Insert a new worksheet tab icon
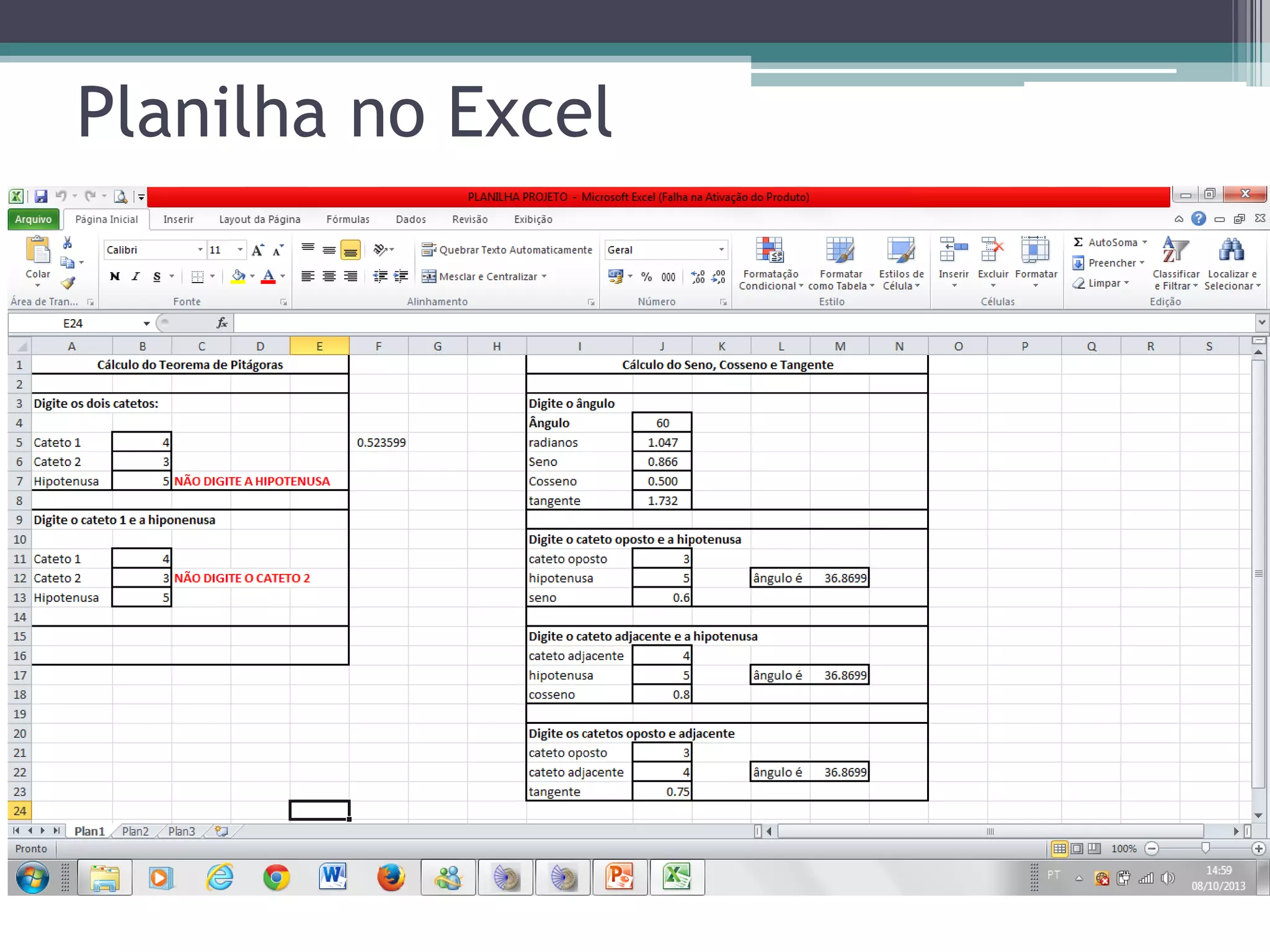1270x952 pixels. pyautogui.click(x=221, y=831)
